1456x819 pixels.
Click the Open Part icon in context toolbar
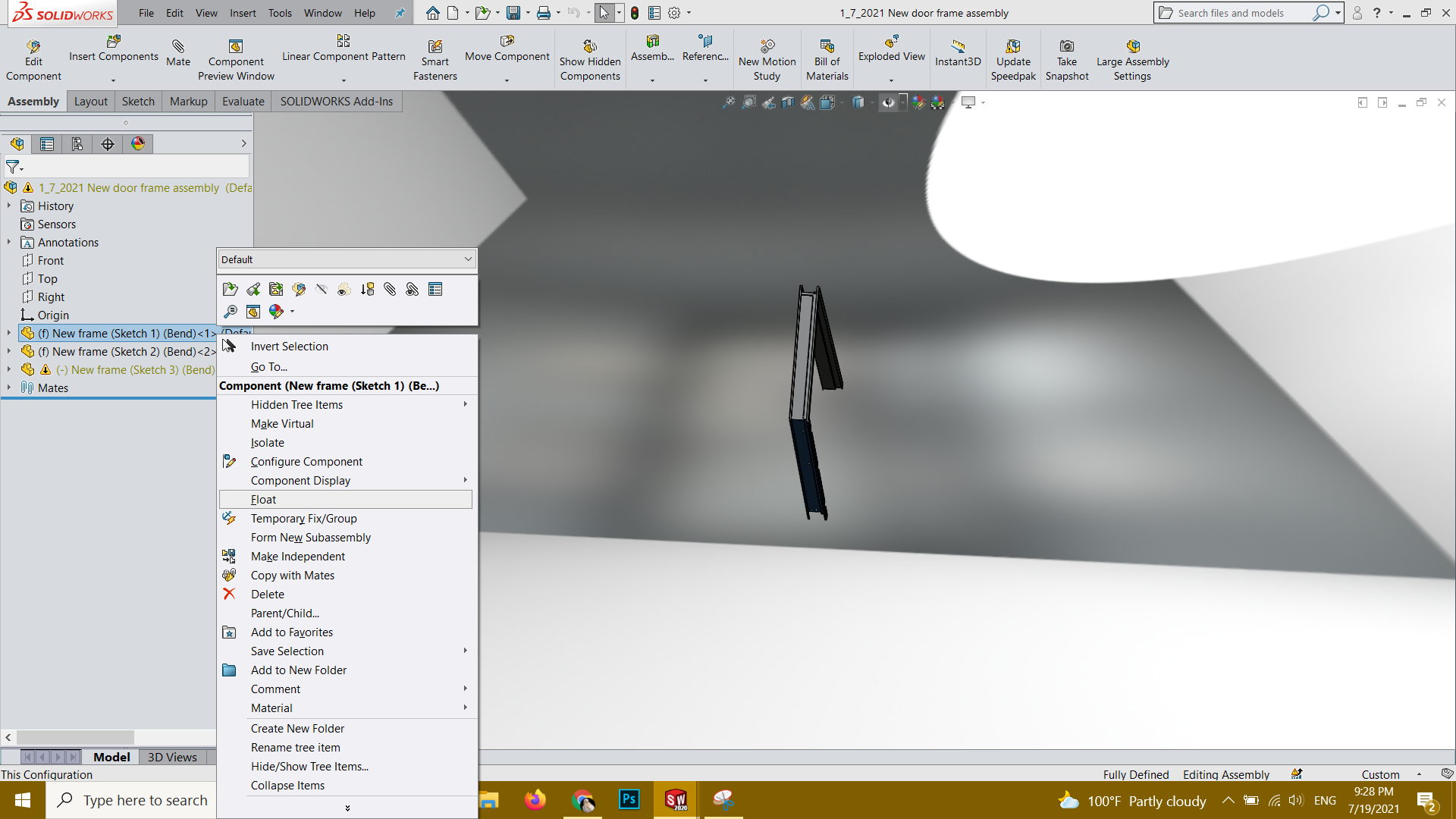click(230, 289)
